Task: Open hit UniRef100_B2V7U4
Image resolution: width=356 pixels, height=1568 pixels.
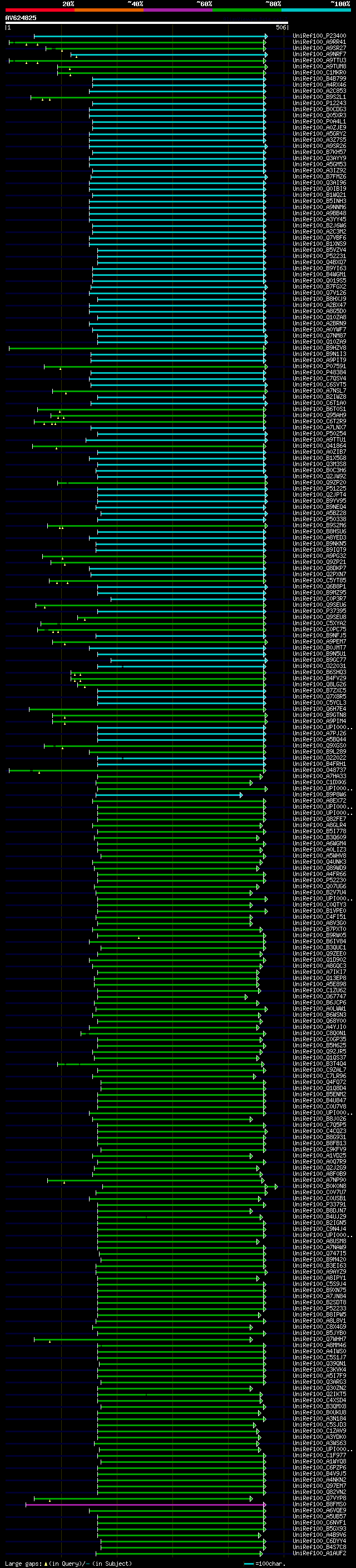Action: pos(319,892)
